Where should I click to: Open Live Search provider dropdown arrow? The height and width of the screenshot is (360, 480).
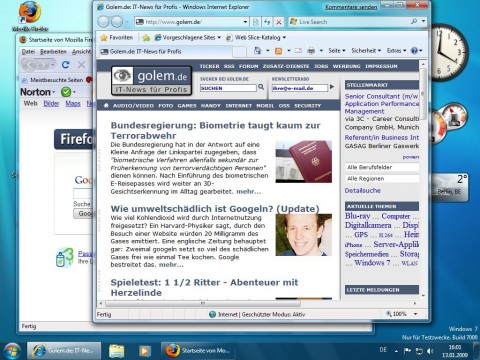tap(423, 22)
